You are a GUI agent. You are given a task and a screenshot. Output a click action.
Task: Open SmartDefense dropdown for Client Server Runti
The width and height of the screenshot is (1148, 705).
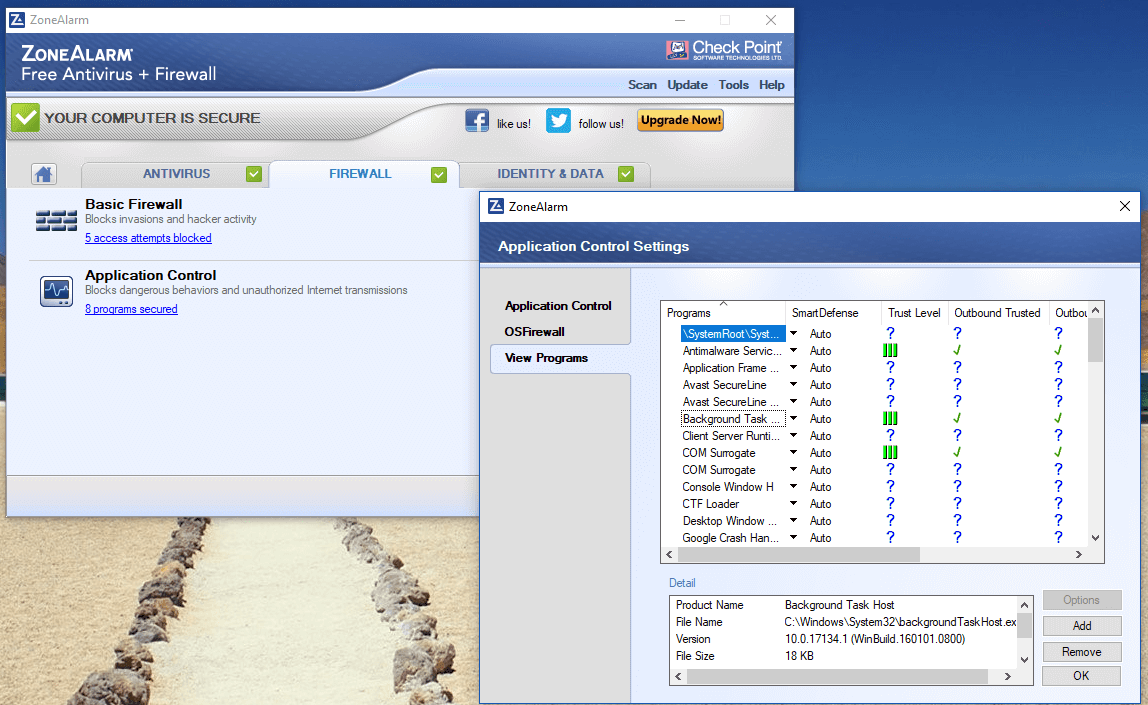point(794,436)
